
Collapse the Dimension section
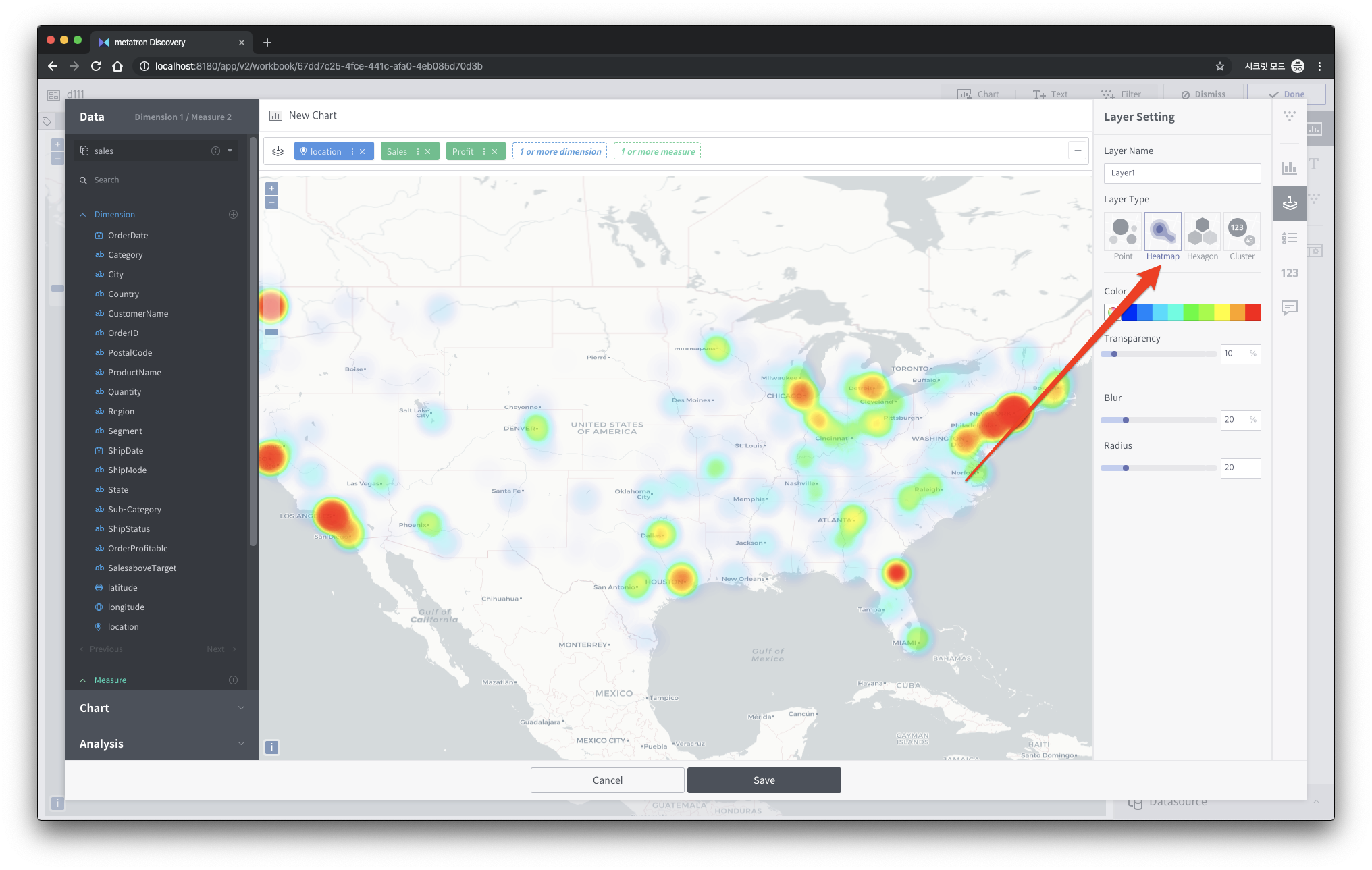coord(82,214)
